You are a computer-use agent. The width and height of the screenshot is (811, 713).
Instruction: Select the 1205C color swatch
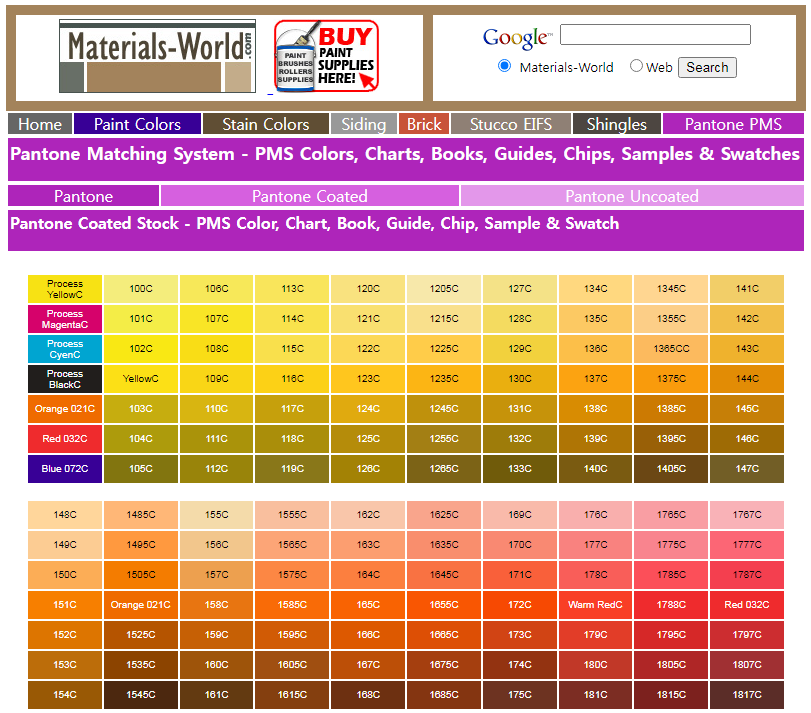click(x=444, y=289)
